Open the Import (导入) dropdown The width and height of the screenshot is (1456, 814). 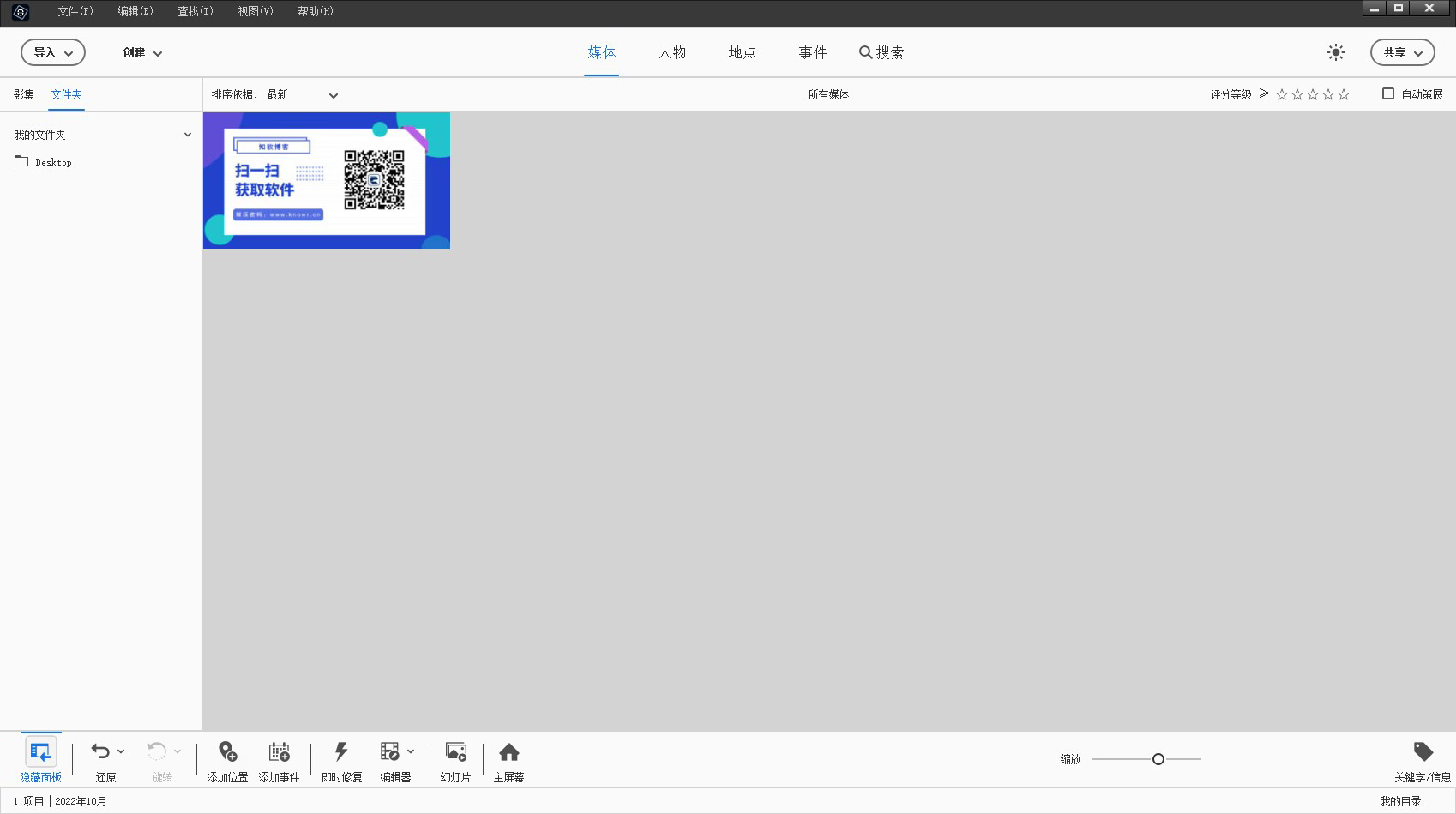53,52
